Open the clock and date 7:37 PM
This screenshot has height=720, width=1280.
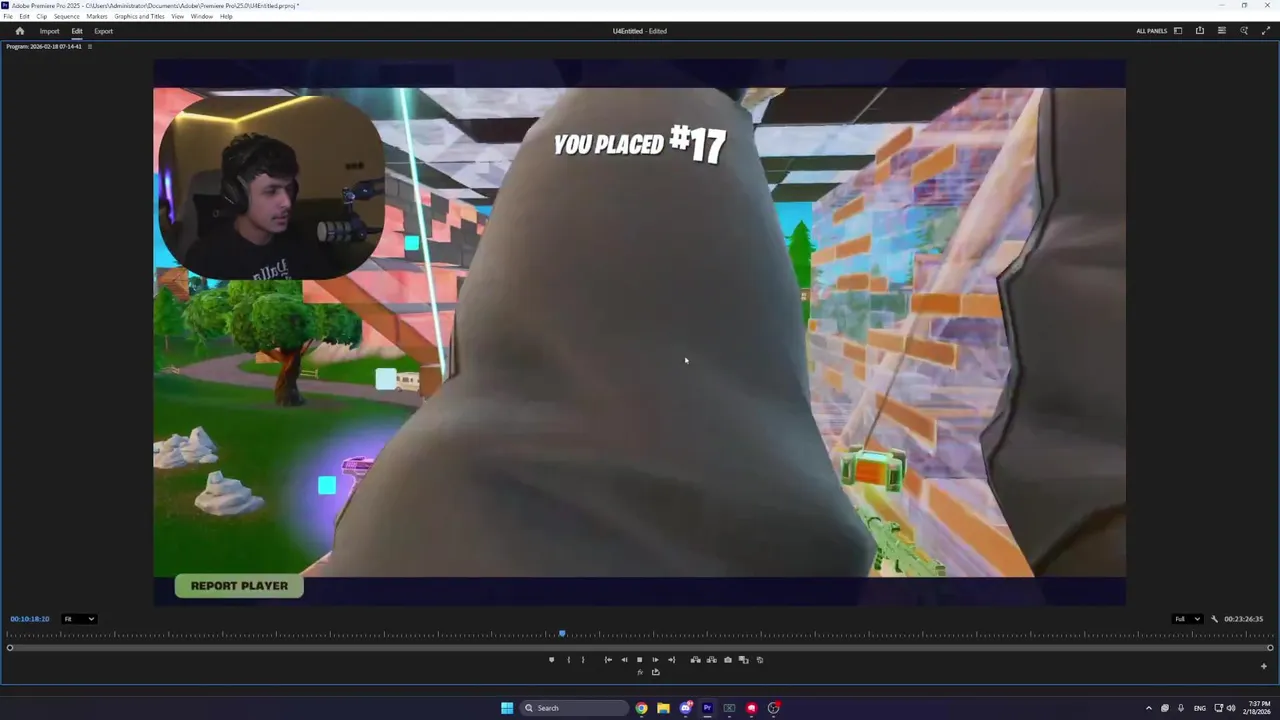pos(1258,708)
